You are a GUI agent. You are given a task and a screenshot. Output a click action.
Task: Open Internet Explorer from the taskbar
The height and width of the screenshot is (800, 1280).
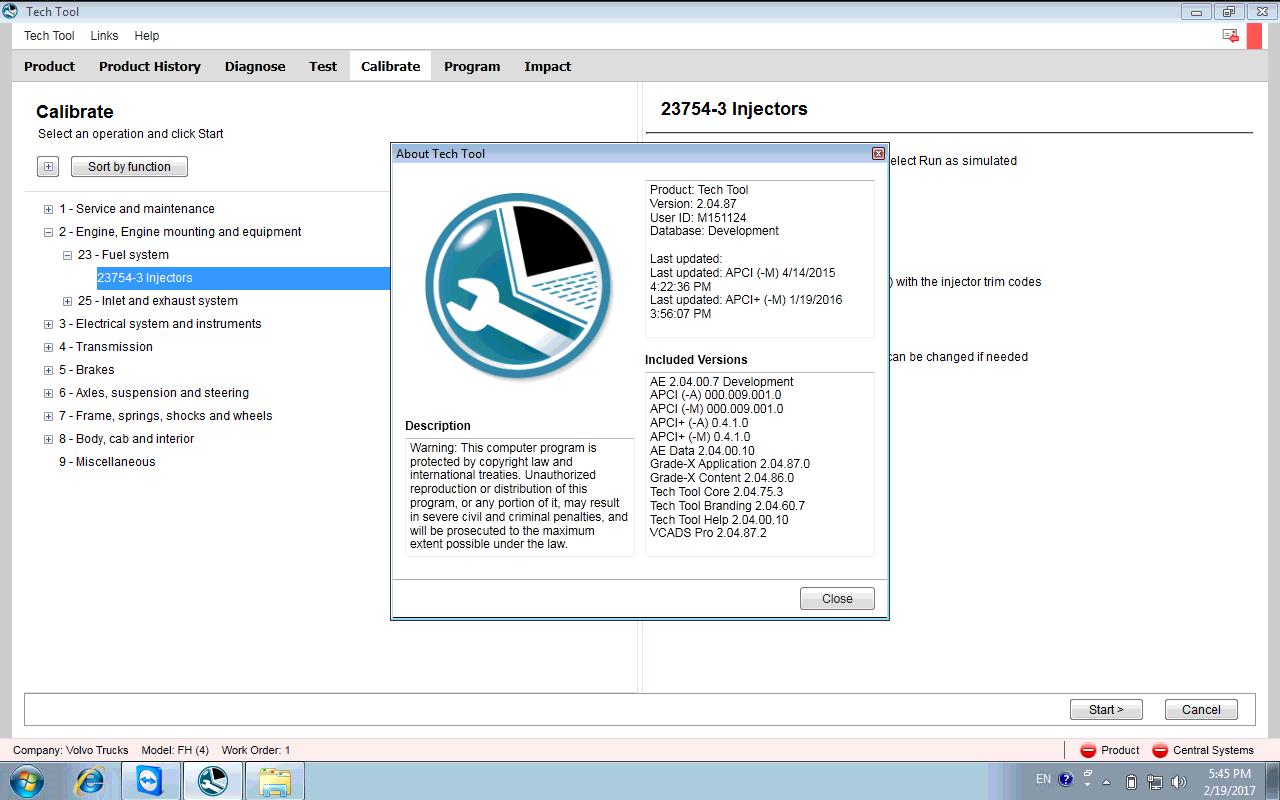tap(91, 780)
